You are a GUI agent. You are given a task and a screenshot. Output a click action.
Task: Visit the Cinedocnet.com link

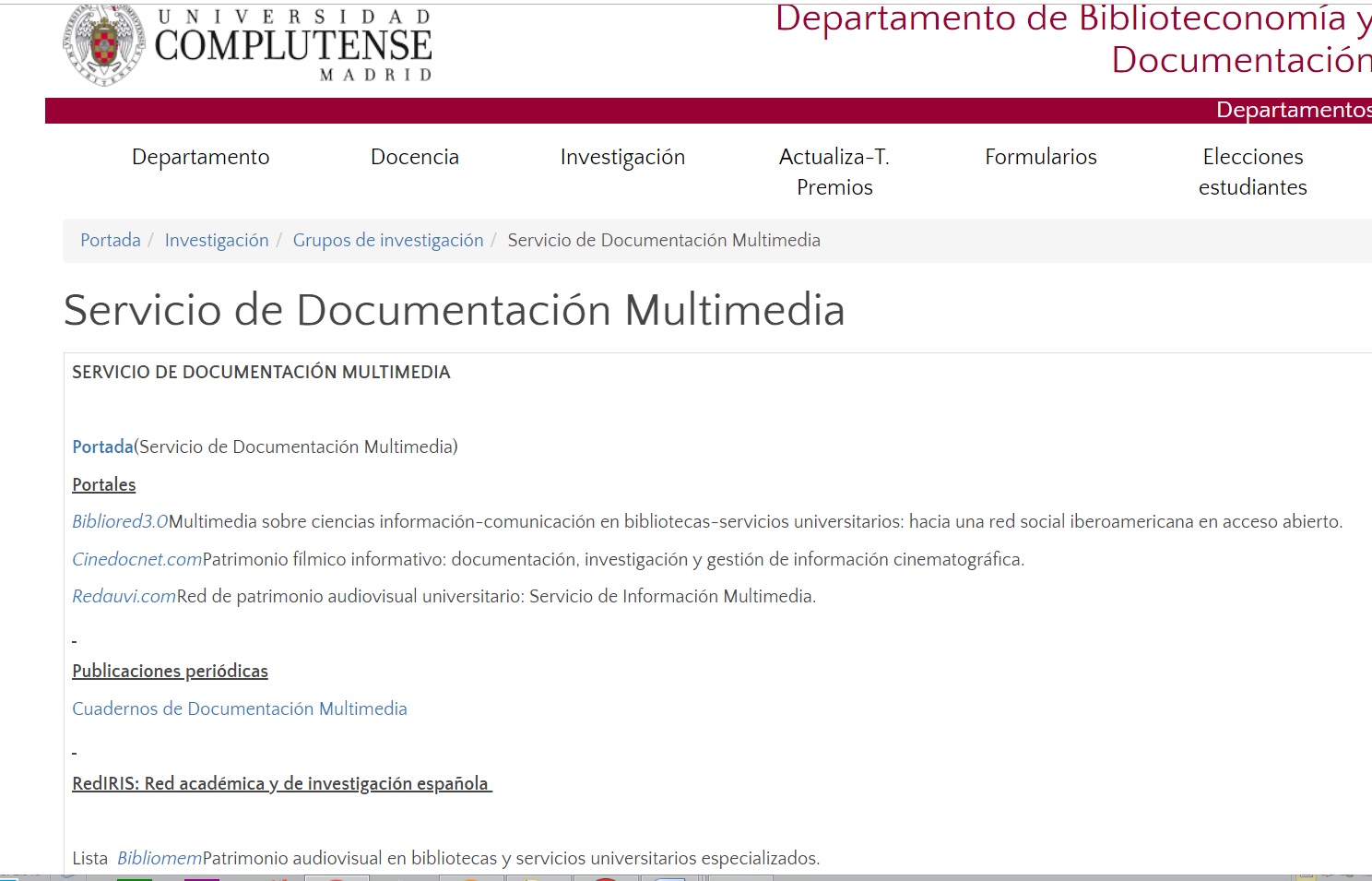[137, 559]
